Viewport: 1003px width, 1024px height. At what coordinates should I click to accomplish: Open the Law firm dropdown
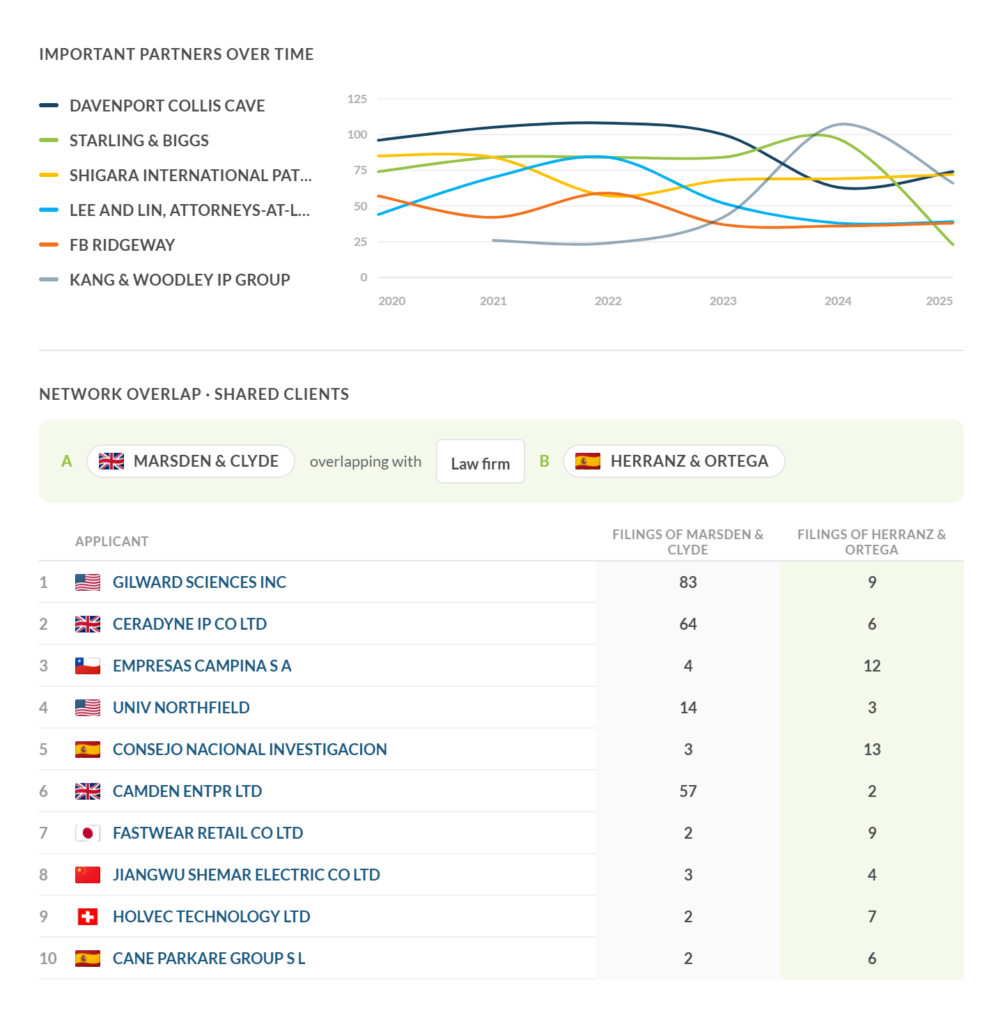[x=480, y=462]
